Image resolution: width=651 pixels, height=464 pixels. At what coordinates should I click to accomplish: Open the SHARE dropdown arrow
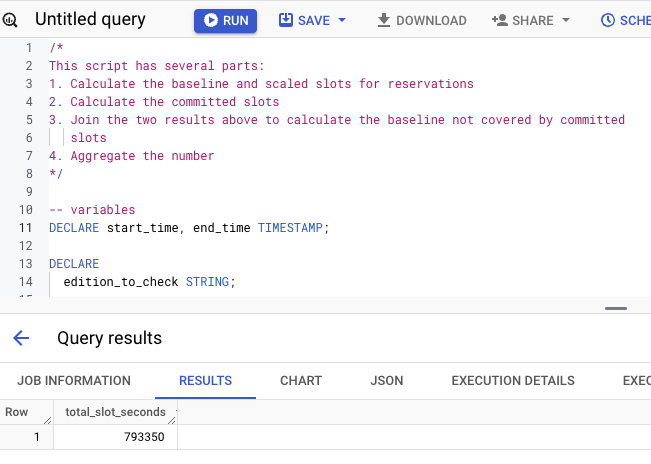[565, 20]
